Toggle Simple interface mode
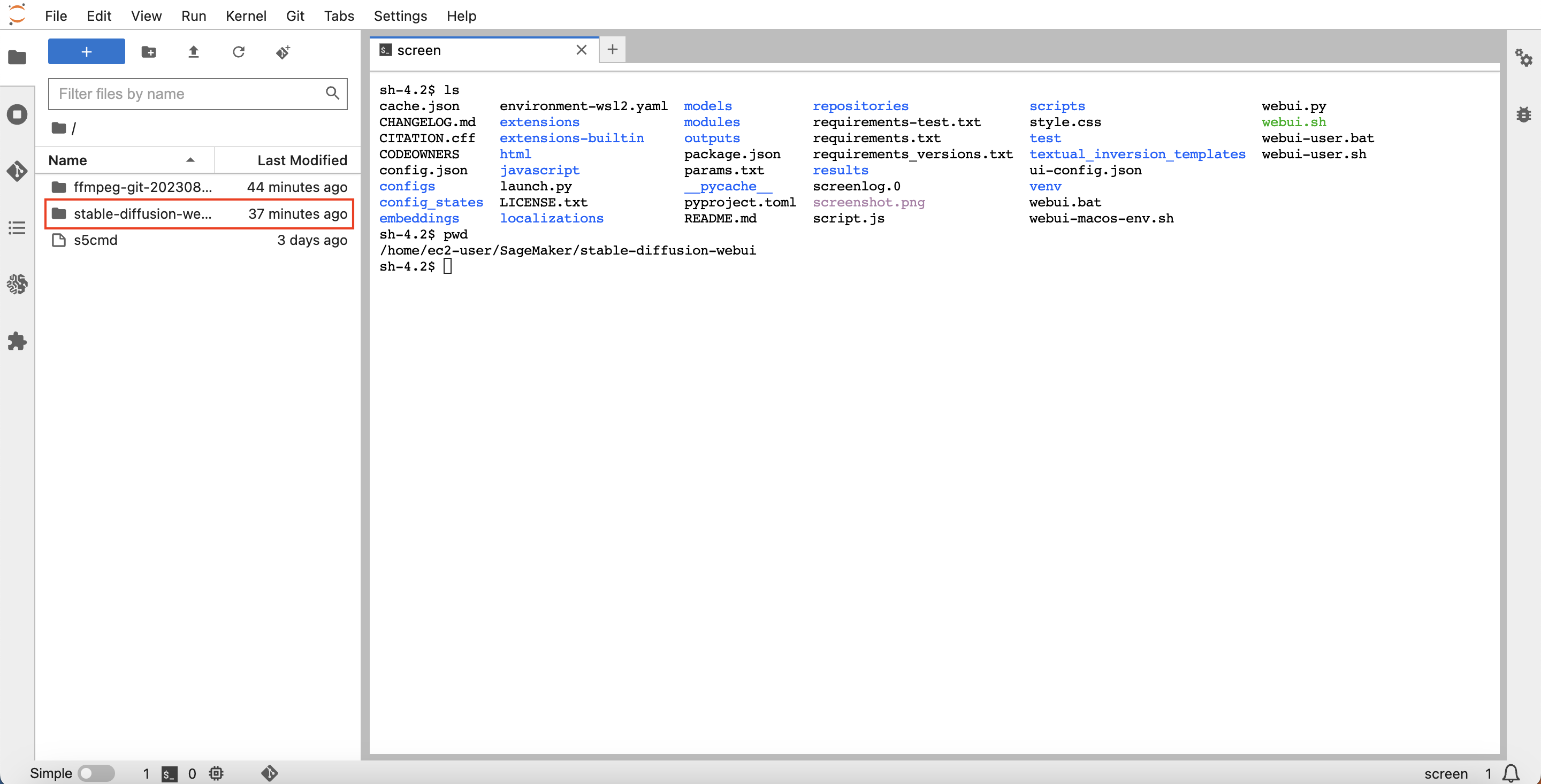Image resolution: width=1541 pixels, height=784 pixels. (96, 773)
